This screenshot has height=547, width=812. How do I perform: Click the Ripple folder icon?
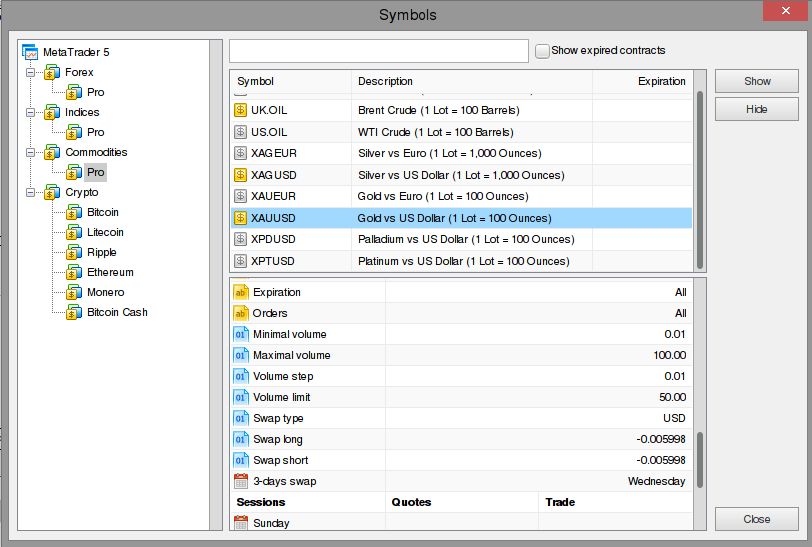coord(74,252)
